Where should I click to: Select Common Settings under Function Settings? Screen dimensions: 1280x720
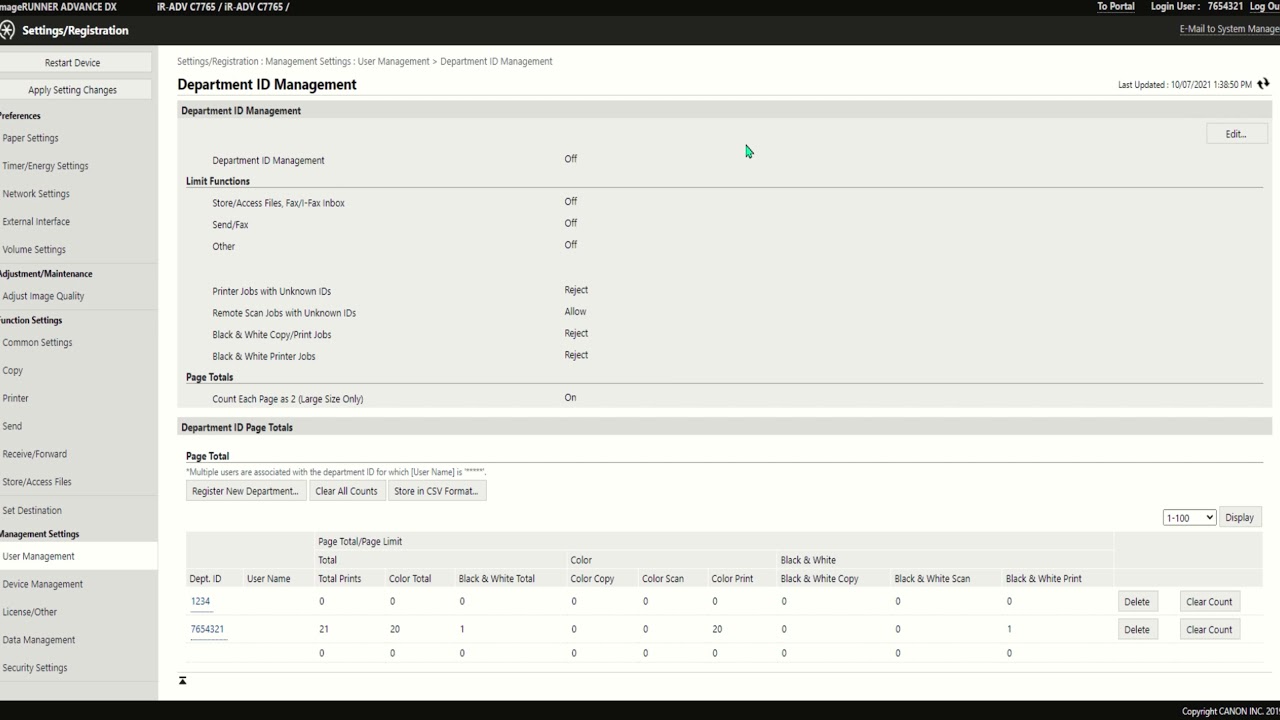pos(37,342)
